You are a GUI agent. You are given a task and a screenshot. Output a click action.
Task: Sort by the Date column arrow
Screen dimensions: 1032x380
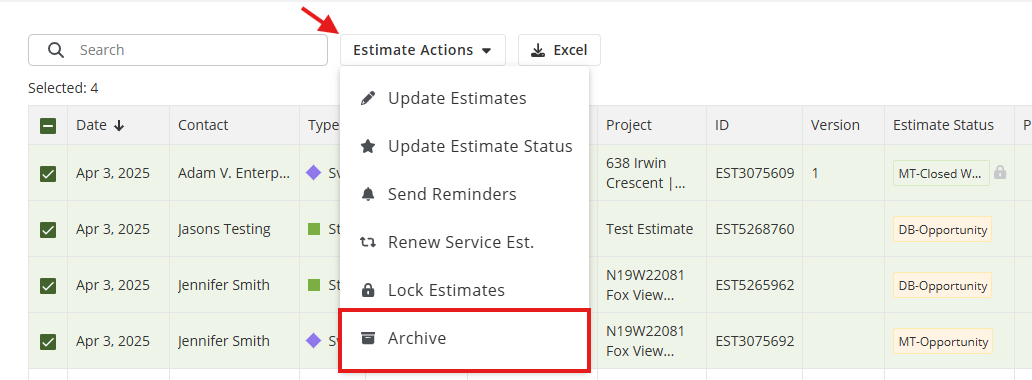click(119, 126)
